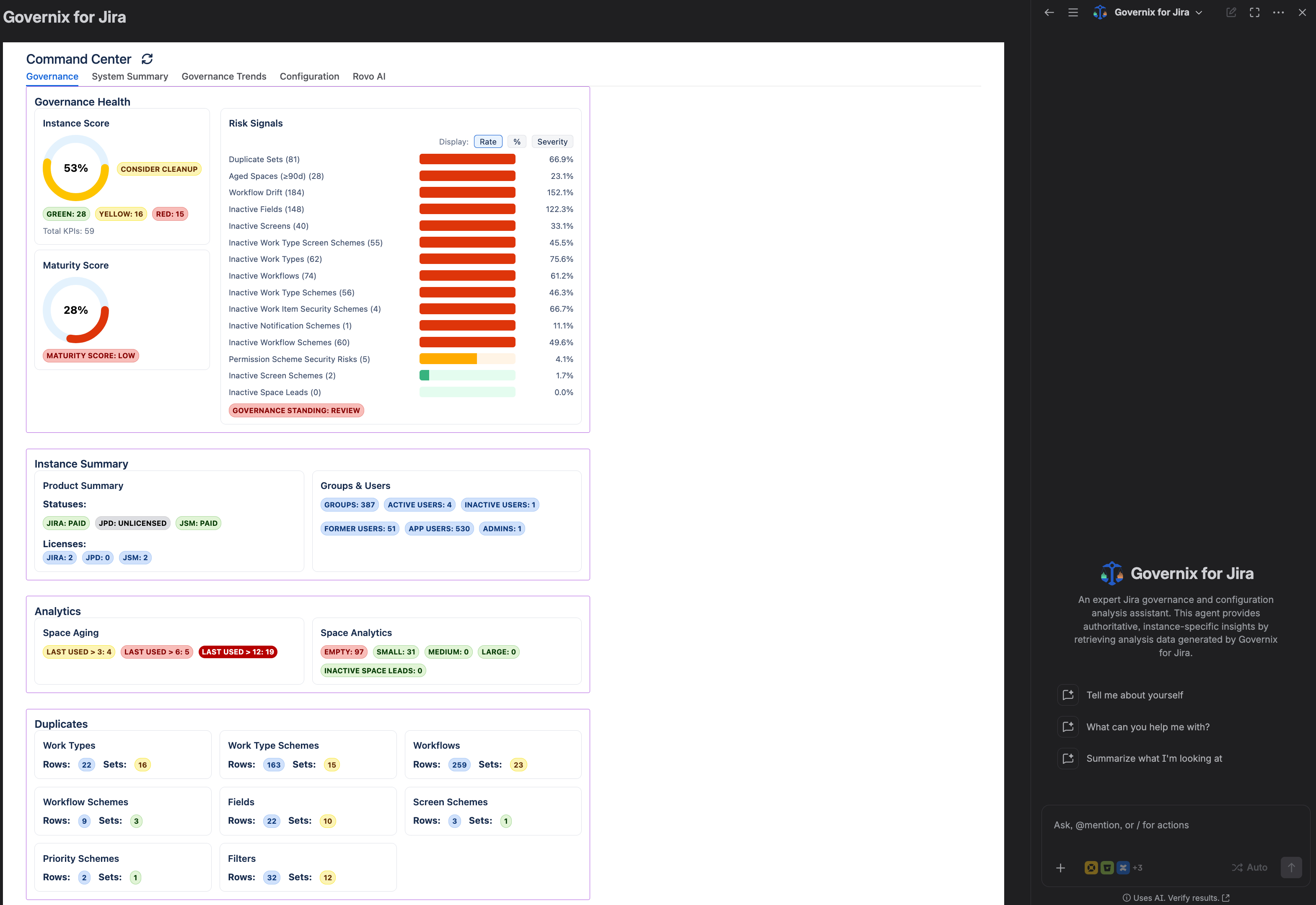Click the APP USERS: 530 badge
1316x905 pixels.
pos(439,528)
